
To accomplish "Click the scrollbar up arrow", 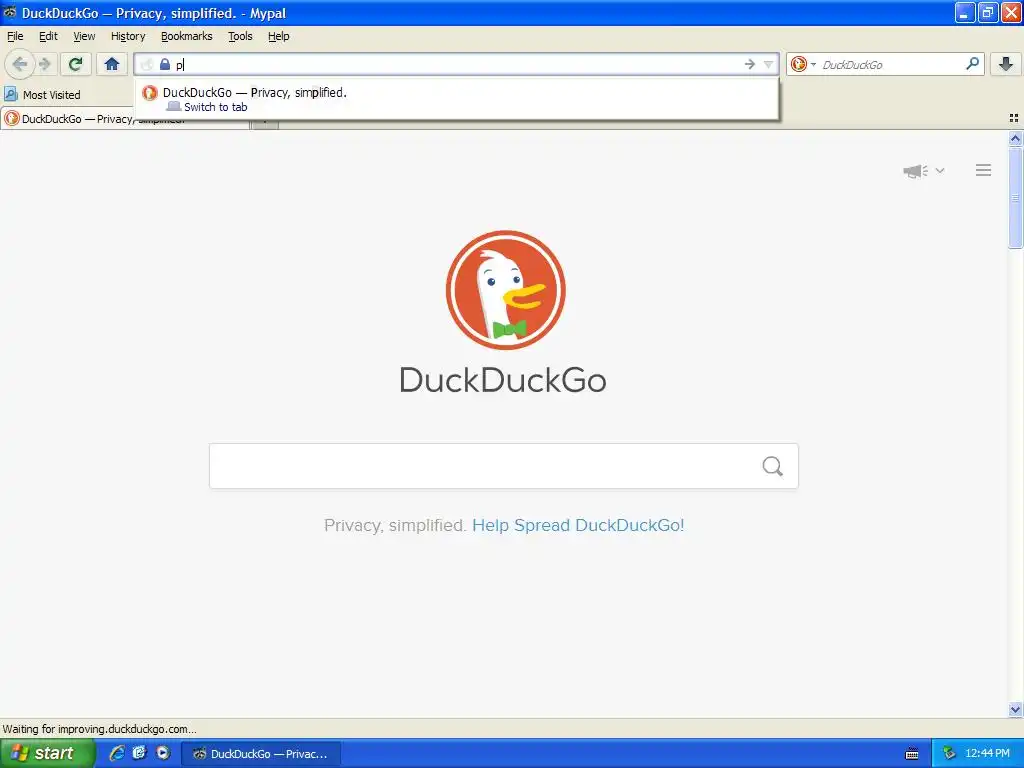I will point(1015,138).
